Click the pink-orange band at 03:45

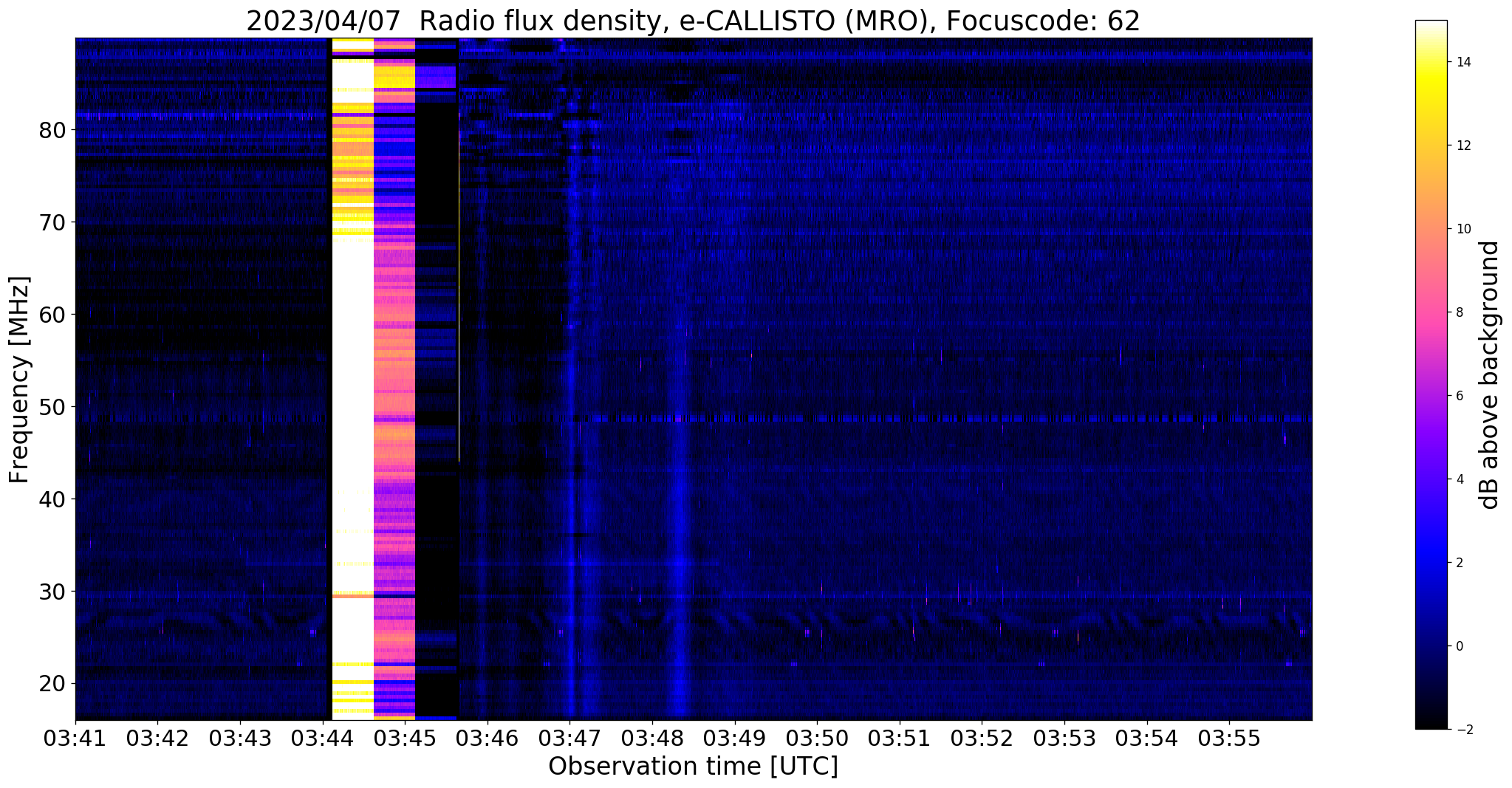[394, 379]
